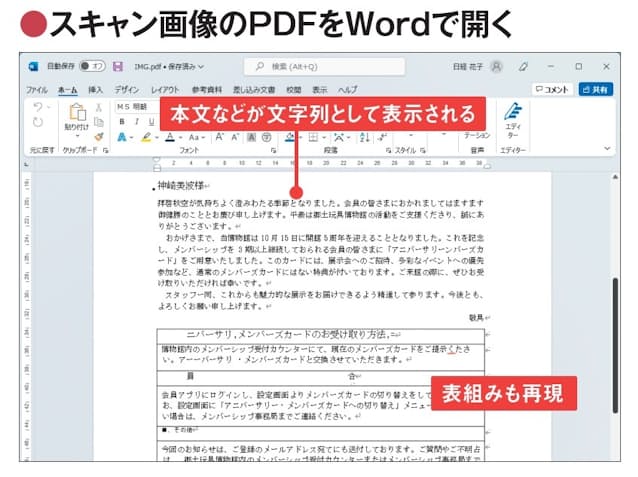The height and width of the screenshot is (477, 638).
Task: Open the デザイン tab
Action: pos(127,90)
